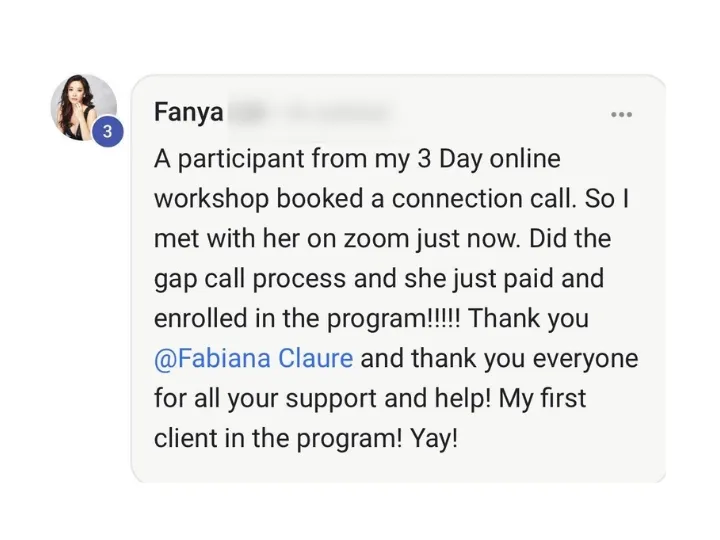
Task: Click the words "she just paid and"
Action: pyautogui.click(x=504, y=279)
